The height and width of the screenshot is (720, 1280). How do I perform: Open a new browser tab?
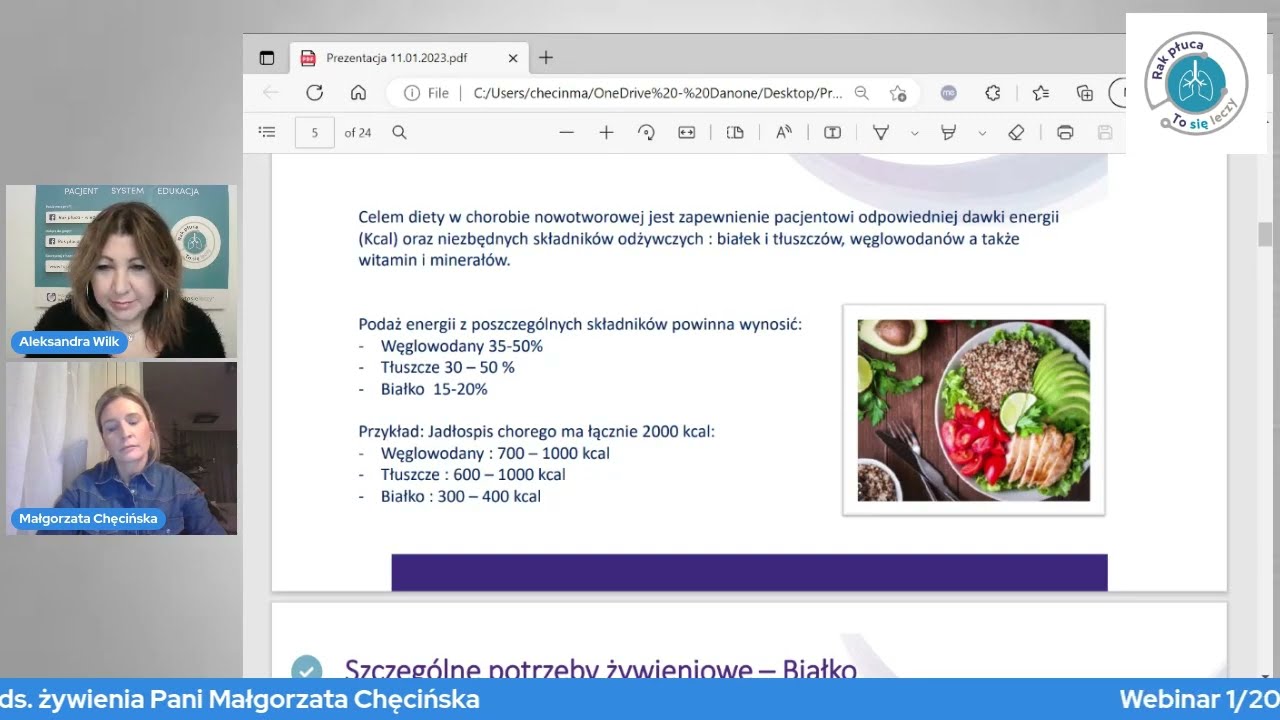point(546,58)
